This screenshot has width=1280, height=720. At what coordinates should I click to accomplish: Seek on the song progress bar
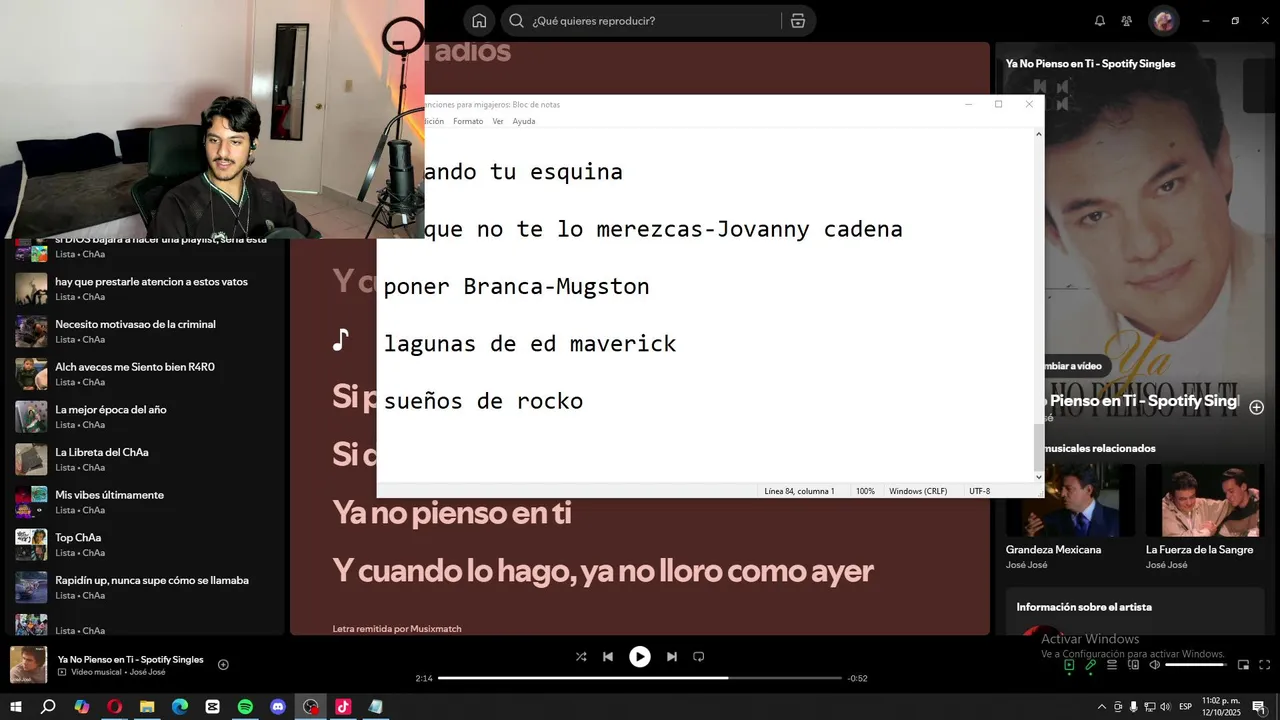coord(640,678)
